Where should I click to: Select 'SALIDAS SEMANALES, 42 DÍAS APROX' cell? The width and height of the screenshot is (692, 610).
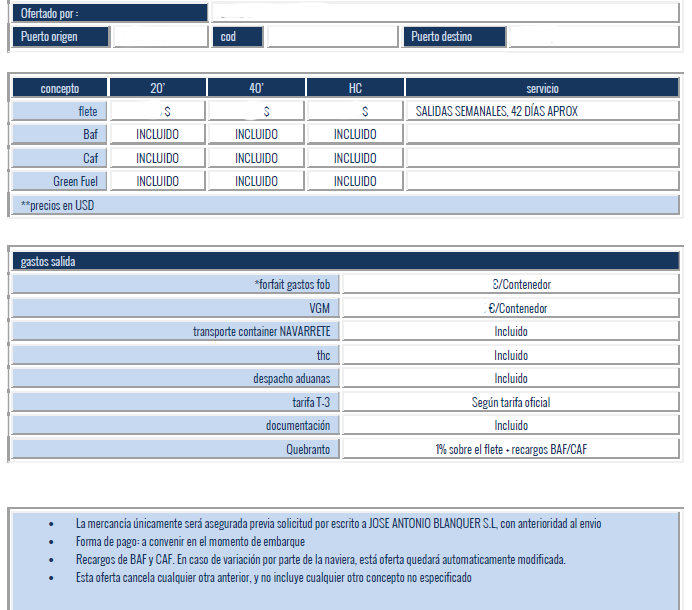[x=542, y=111]
